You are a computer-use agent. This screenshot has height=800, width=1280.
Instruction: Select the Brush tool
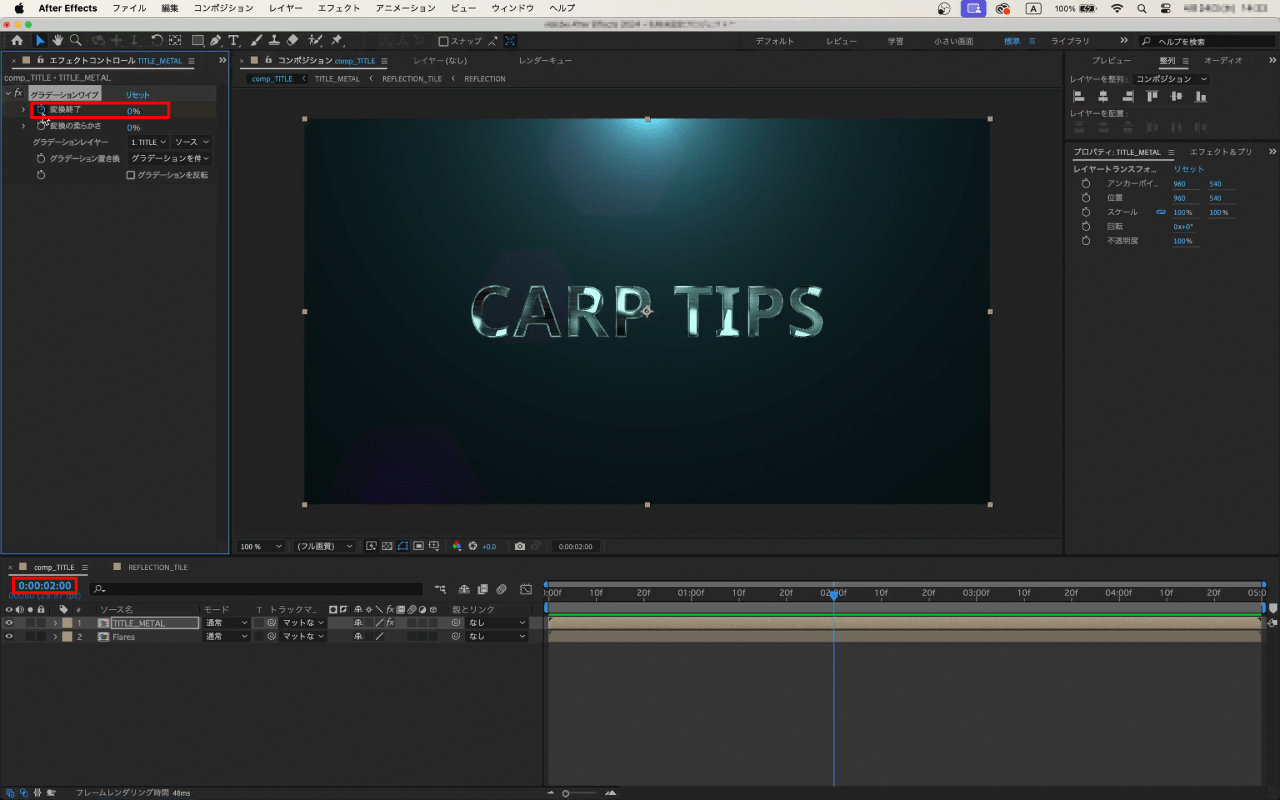coord(256,41)
